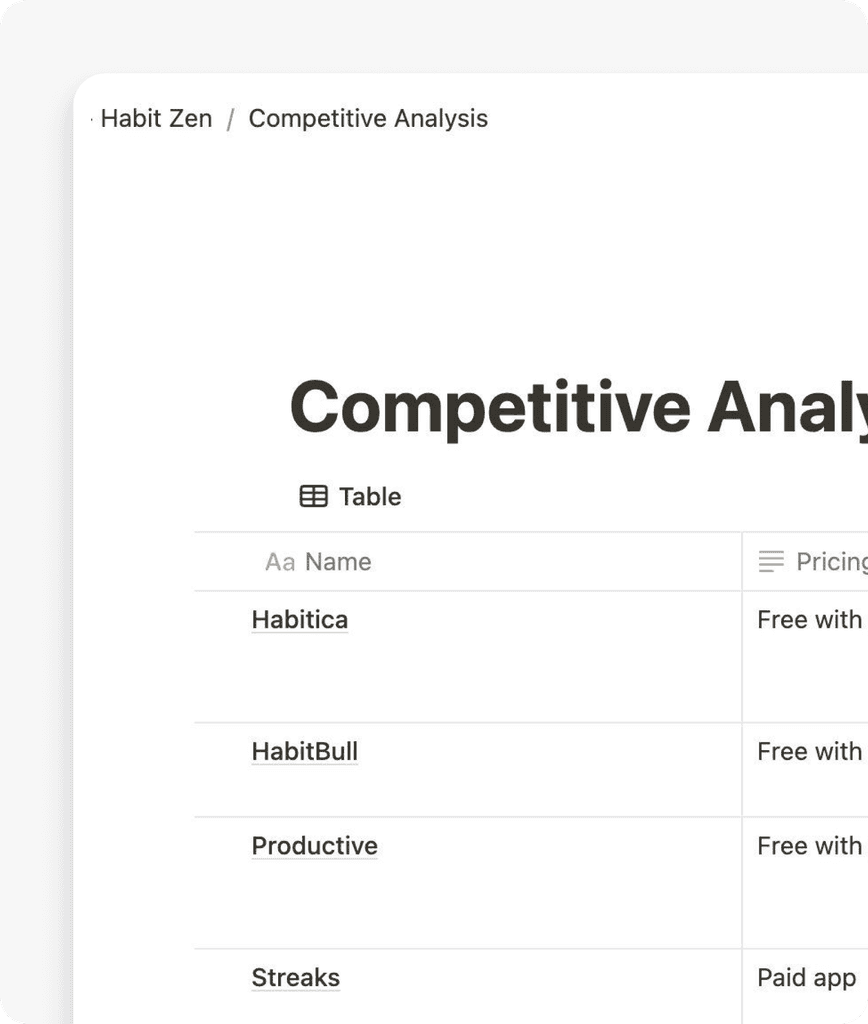Image resolution: width=868 pixels, height=1024 pixels.
Task: Click the text property icon beside Pricing
Action: (770, 562)
